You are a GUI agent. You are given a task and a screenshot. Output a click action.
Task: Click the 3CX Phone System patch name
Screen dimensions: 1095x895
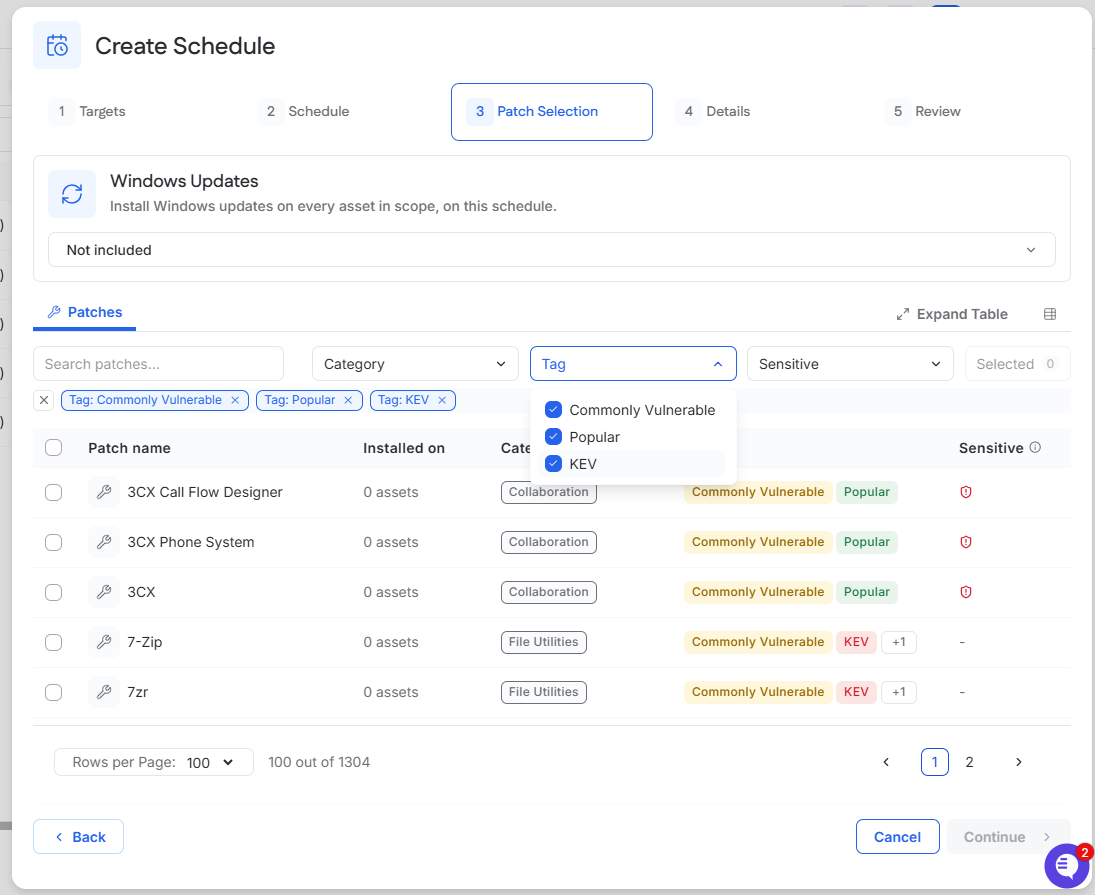click(x=191, y=542)
